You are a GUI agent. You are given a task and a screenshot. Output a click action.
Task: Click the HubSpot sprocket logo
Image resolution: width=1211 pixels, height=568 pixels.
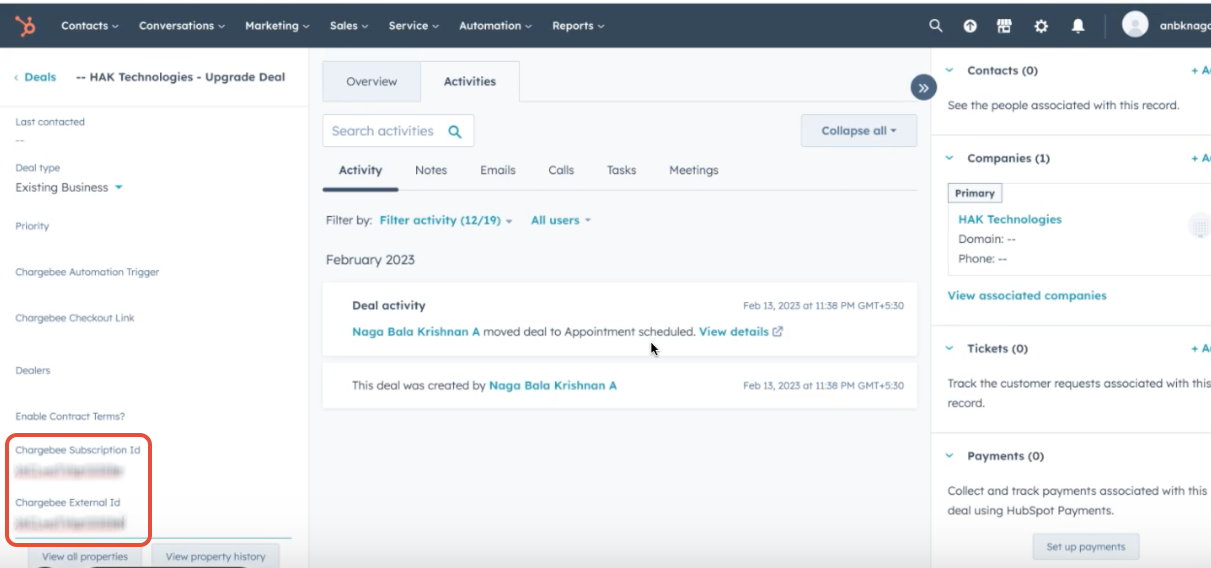pos(25,26)
